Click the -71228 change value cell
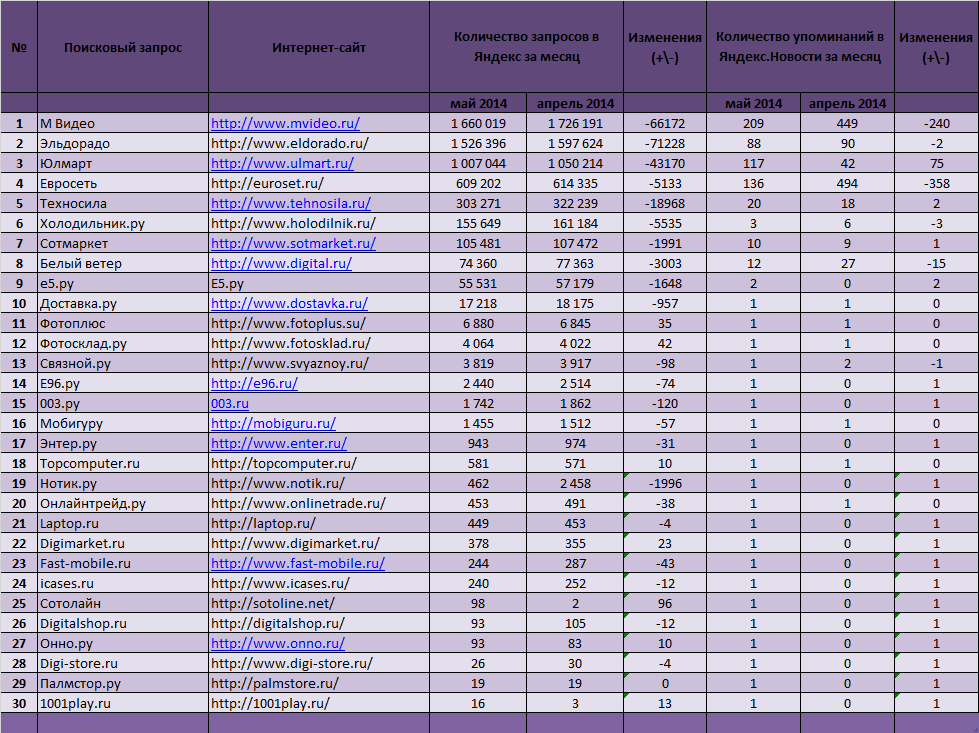This screenshot has height=733, width=979. (664, 144)
